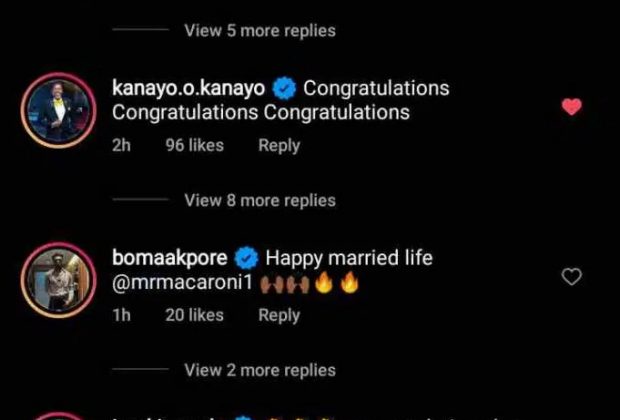Unlike kanayo.o.kanayo's comment with red heart
The image size is (620, 420).
(571, 106)
